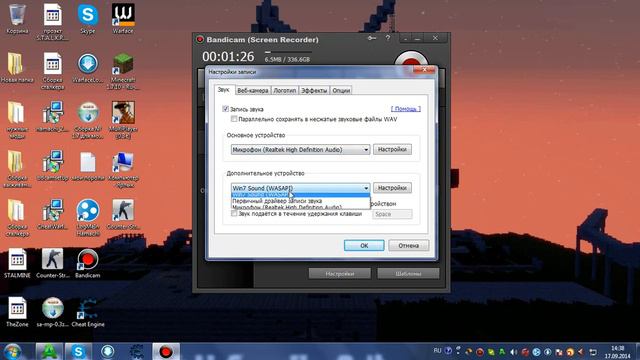Switch to the Опции tab

click(x=341, y=91)
